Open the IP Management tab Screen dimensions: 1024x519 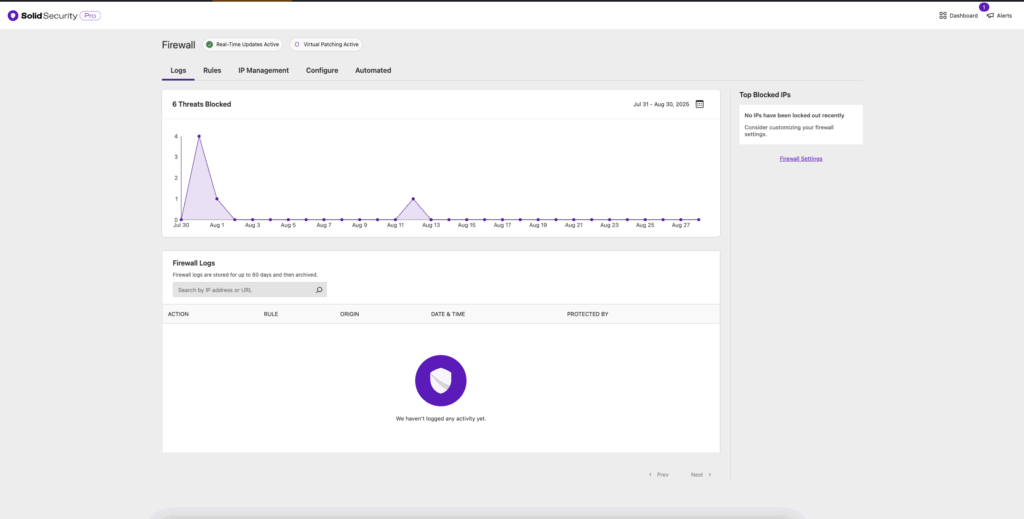(263, 71)
